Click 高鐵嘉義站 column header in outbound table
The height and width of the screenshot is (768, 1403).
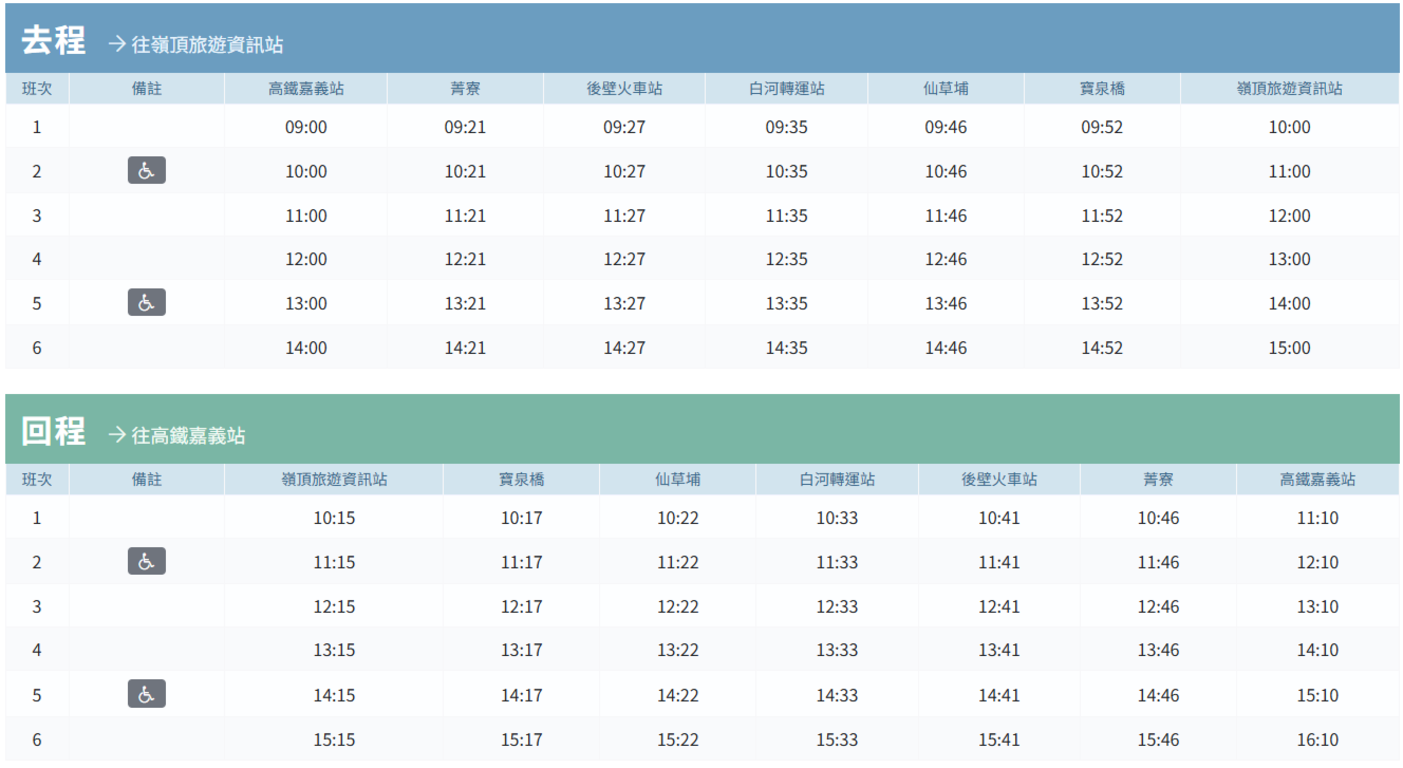(306, 89)
